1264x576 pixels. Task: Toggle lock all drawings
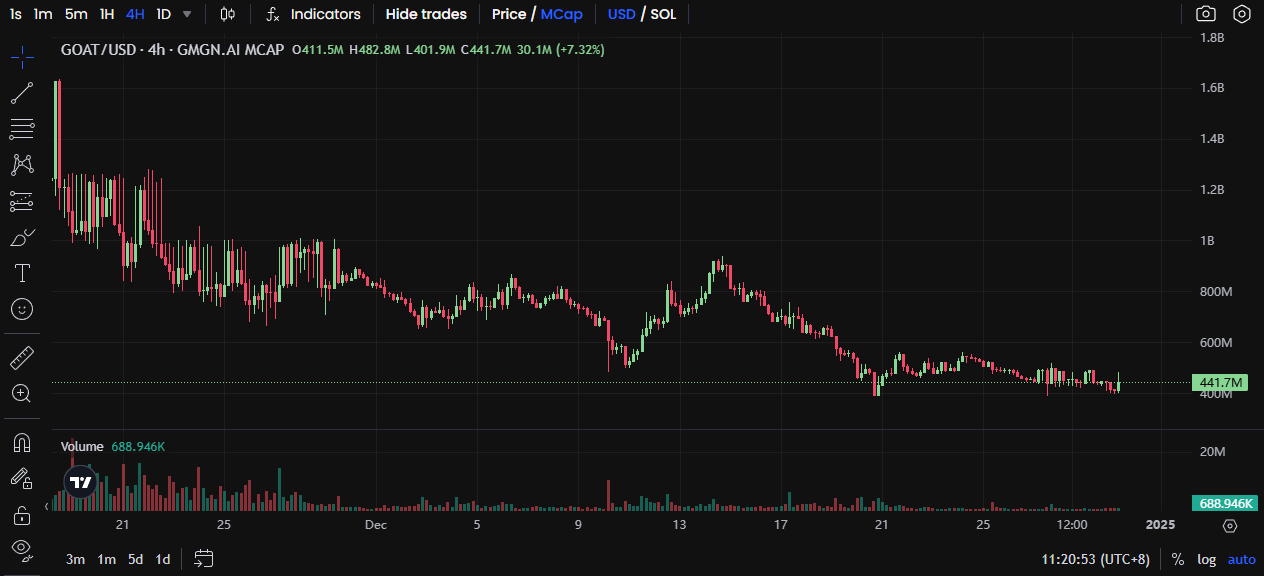tap(22, 515)
